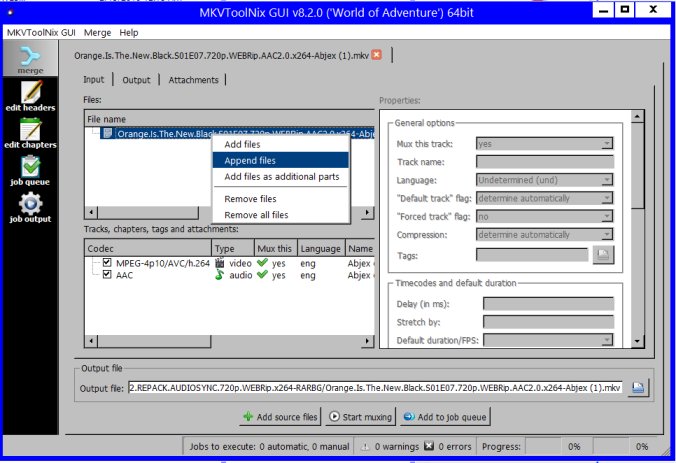
Task: Open the edit chapters tool
Action: 29,134
